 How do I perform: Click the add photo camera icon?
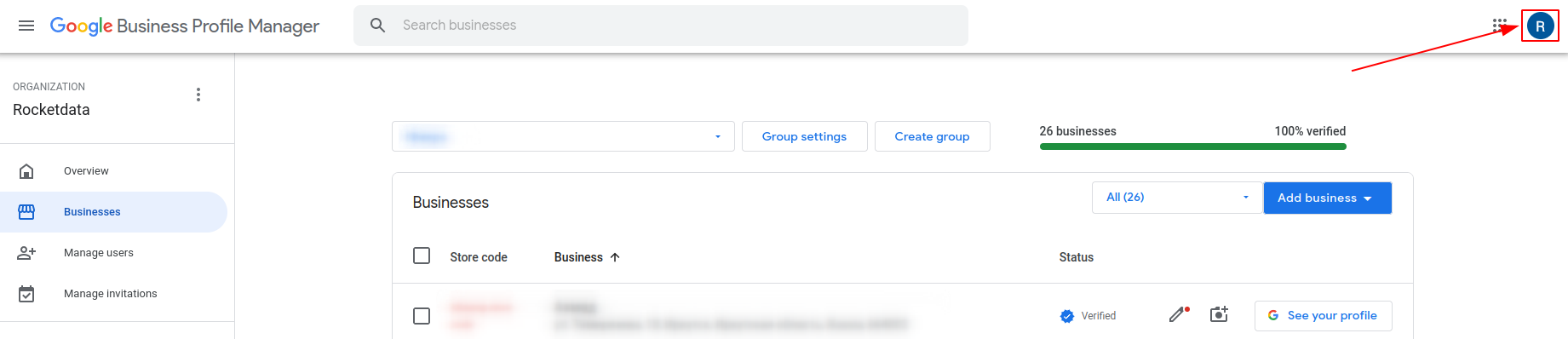click(x=1219, y=314)
